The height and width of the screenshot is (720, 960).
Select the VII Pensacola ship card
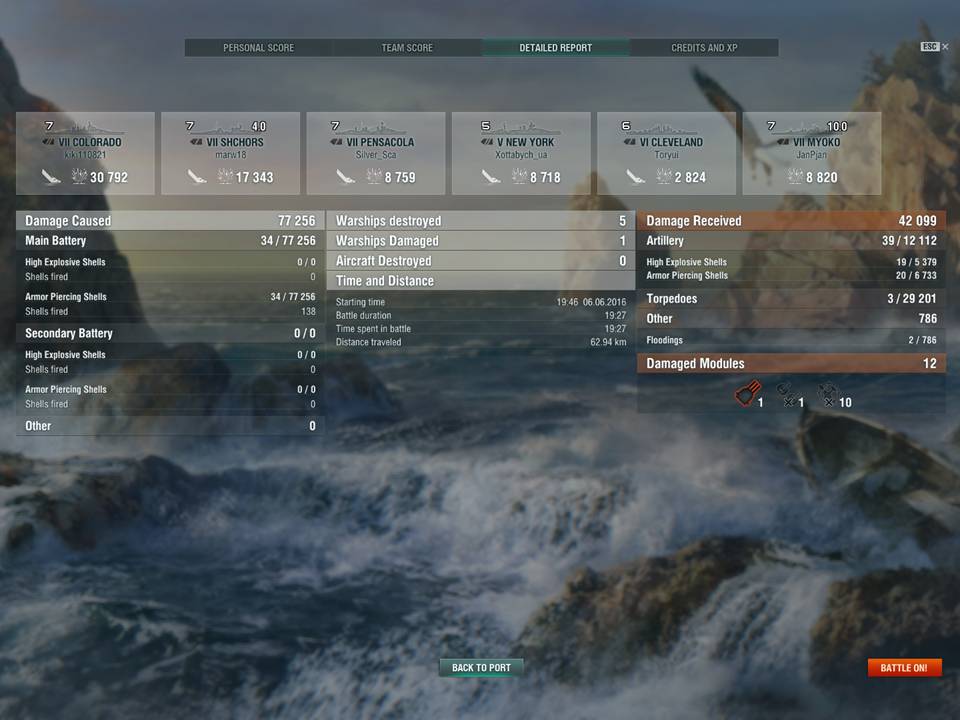[376, 153]
